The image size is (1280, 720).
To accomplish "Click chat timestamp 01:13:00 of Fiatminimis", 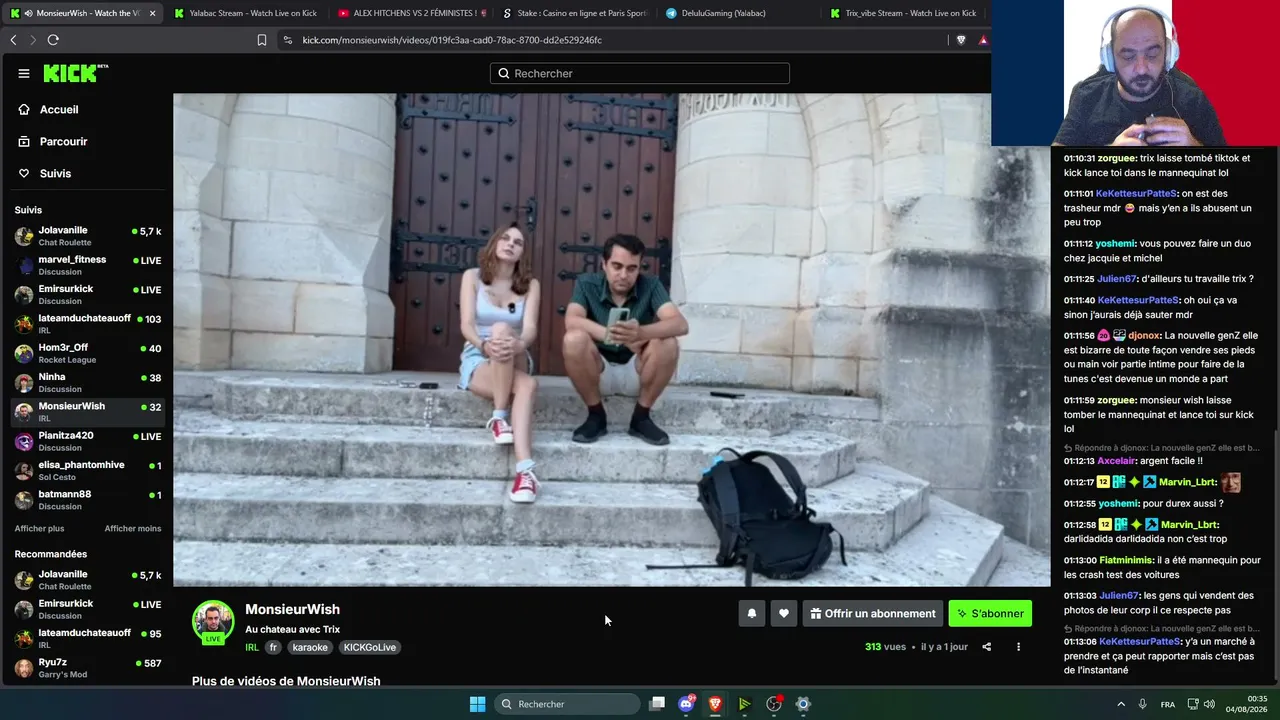I will (x=1080, y=561).
